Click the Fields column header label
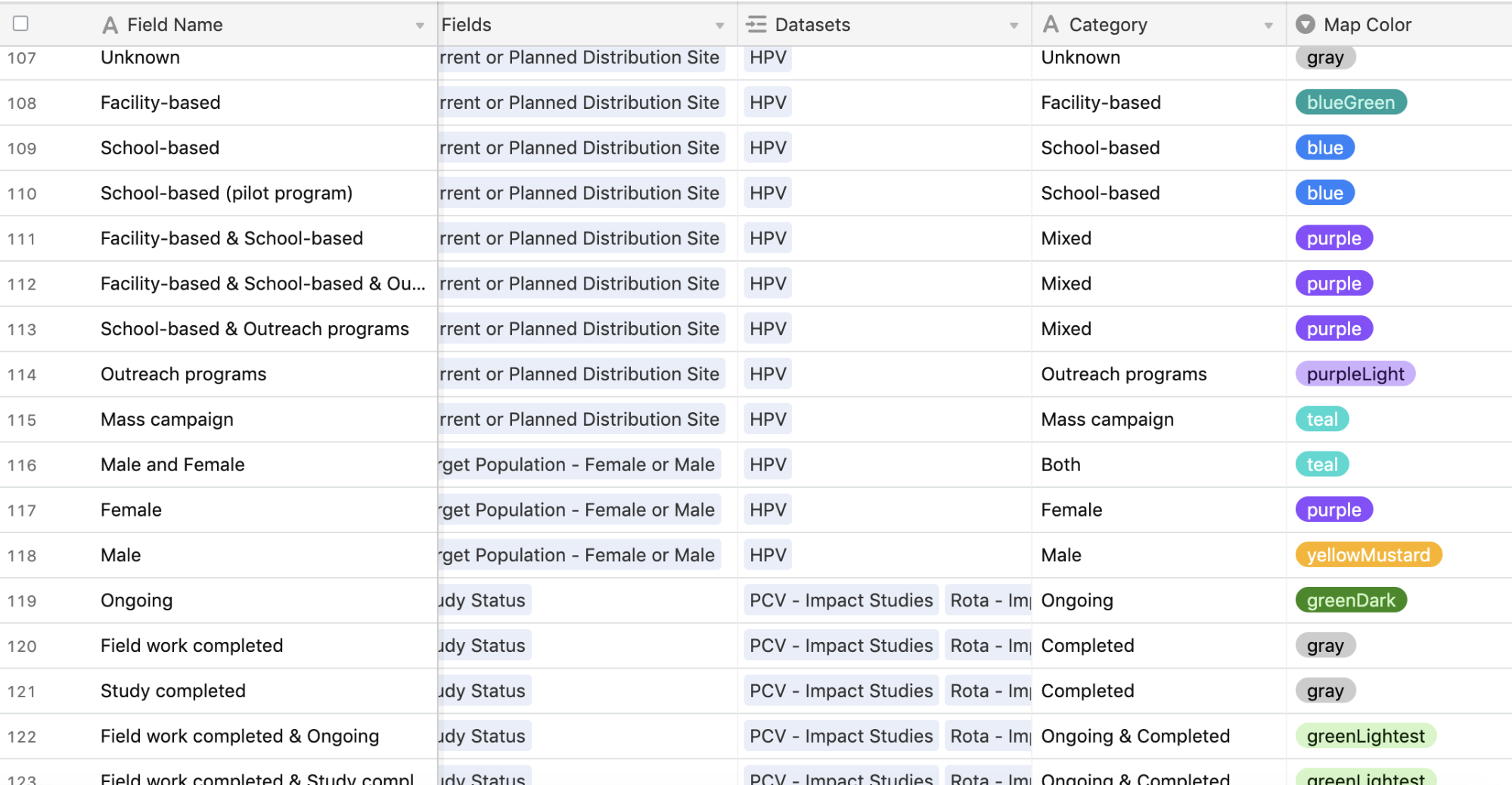 click(x=467, y=25)
